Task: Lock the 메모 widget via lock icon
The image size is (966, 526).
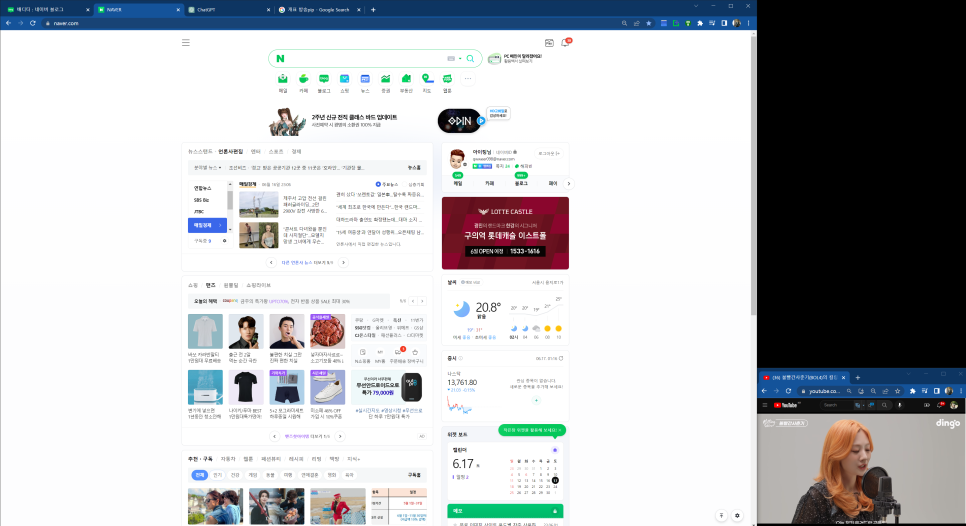Action: tap(554, 511)
